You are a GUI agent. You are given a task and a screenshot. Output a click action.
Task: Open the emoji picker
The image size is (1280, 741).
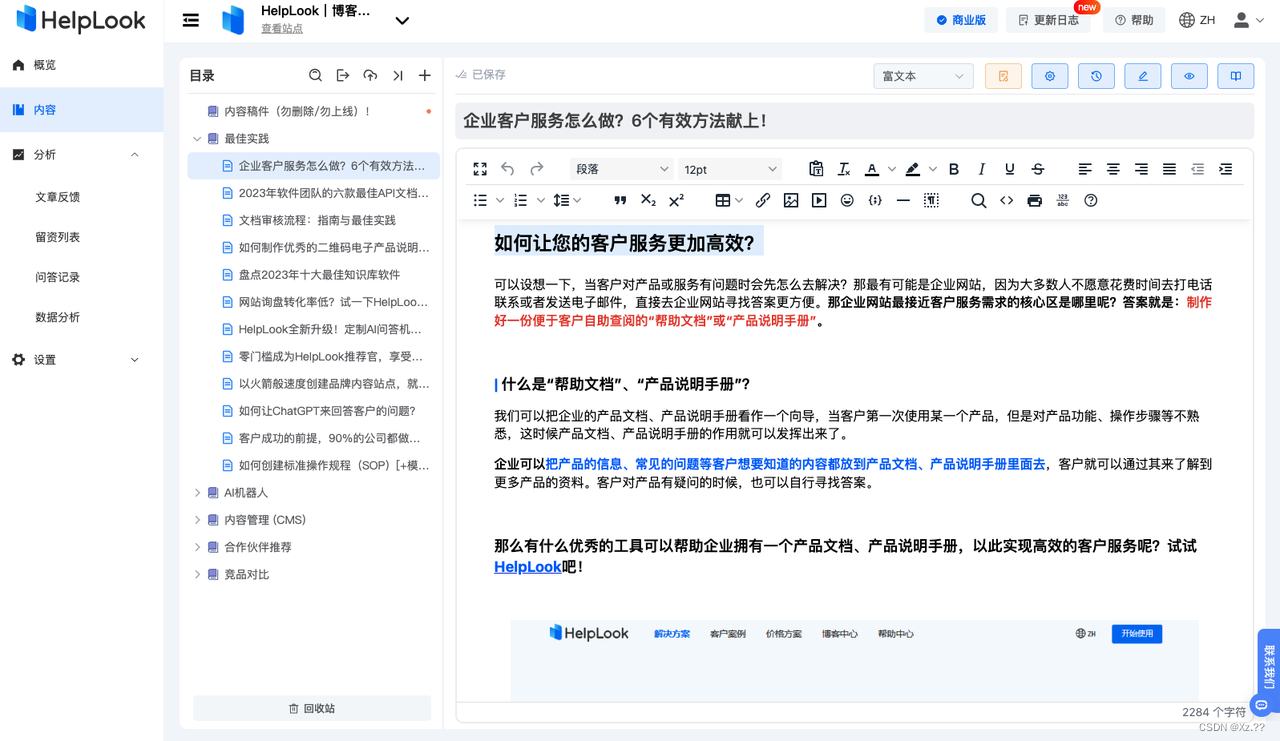pyautogui.click(x=847, y=201)
